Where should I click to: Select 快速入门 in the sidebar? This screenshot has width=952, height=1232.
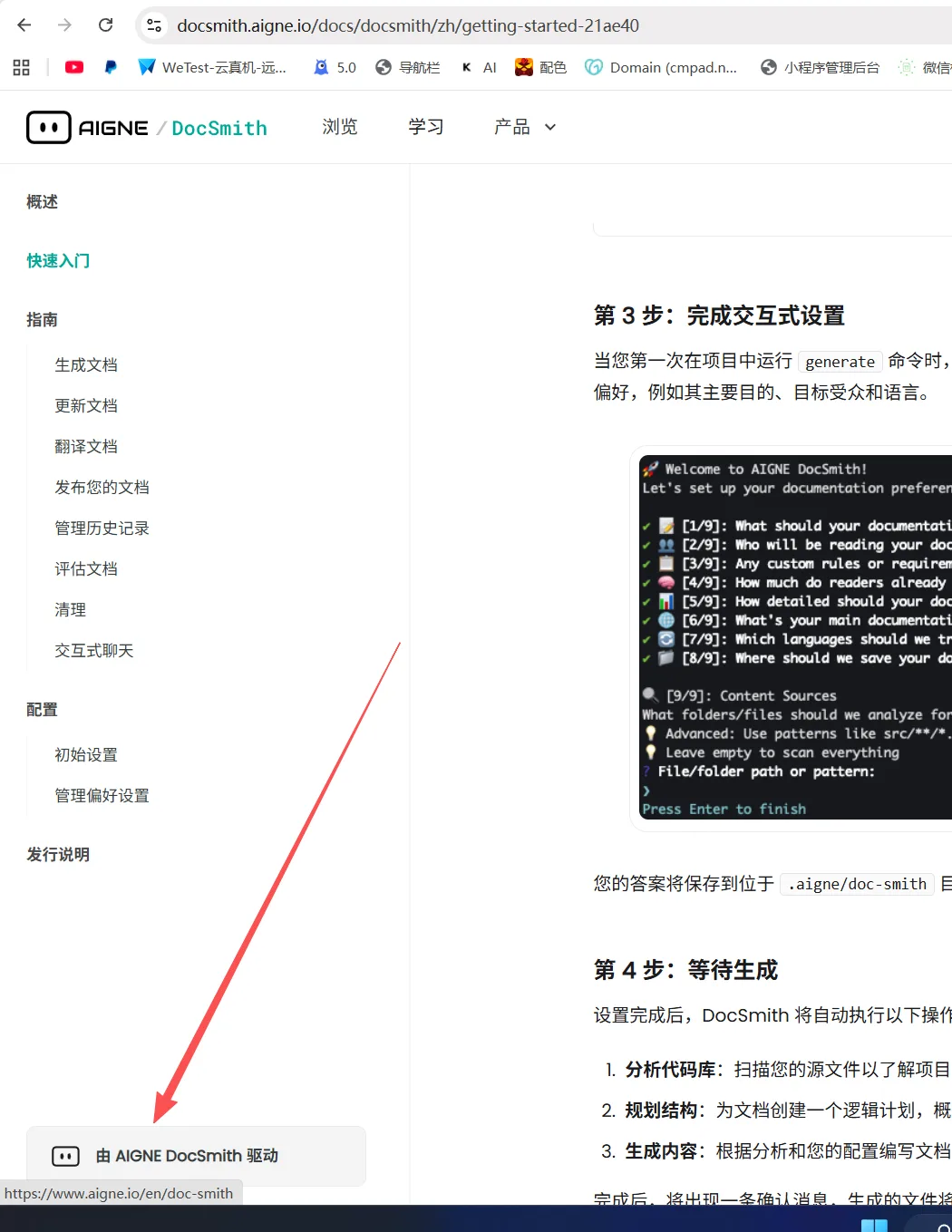click(x=58, y=260)
